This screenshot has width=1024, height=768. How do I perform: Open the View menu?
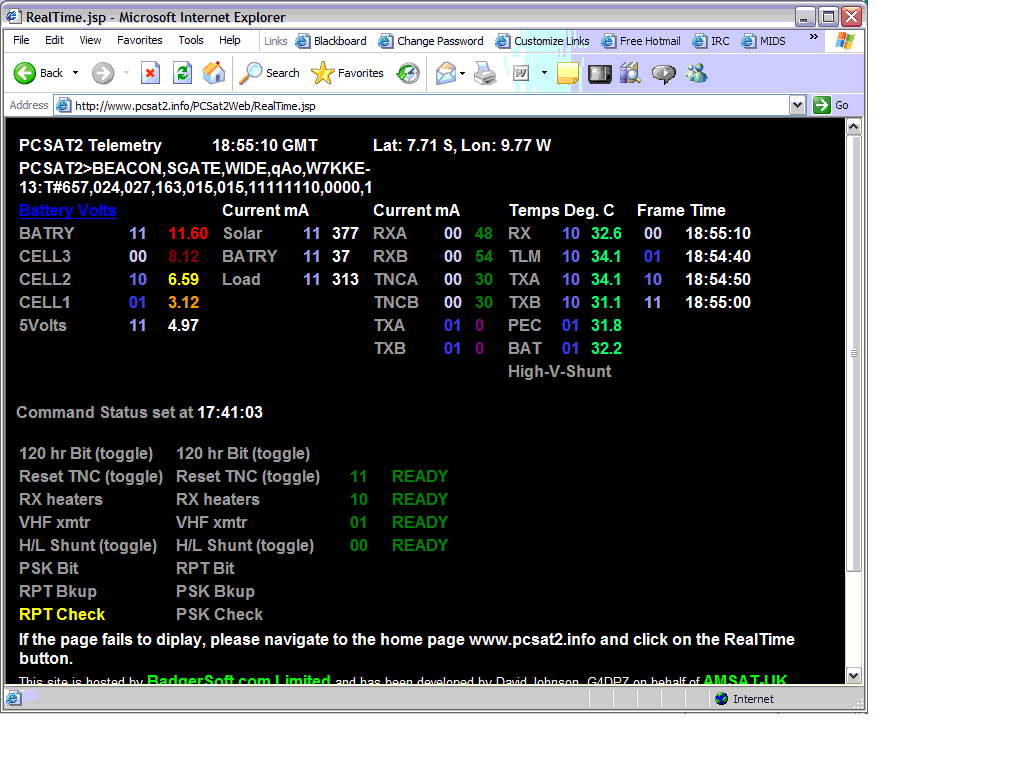(91, 41)
